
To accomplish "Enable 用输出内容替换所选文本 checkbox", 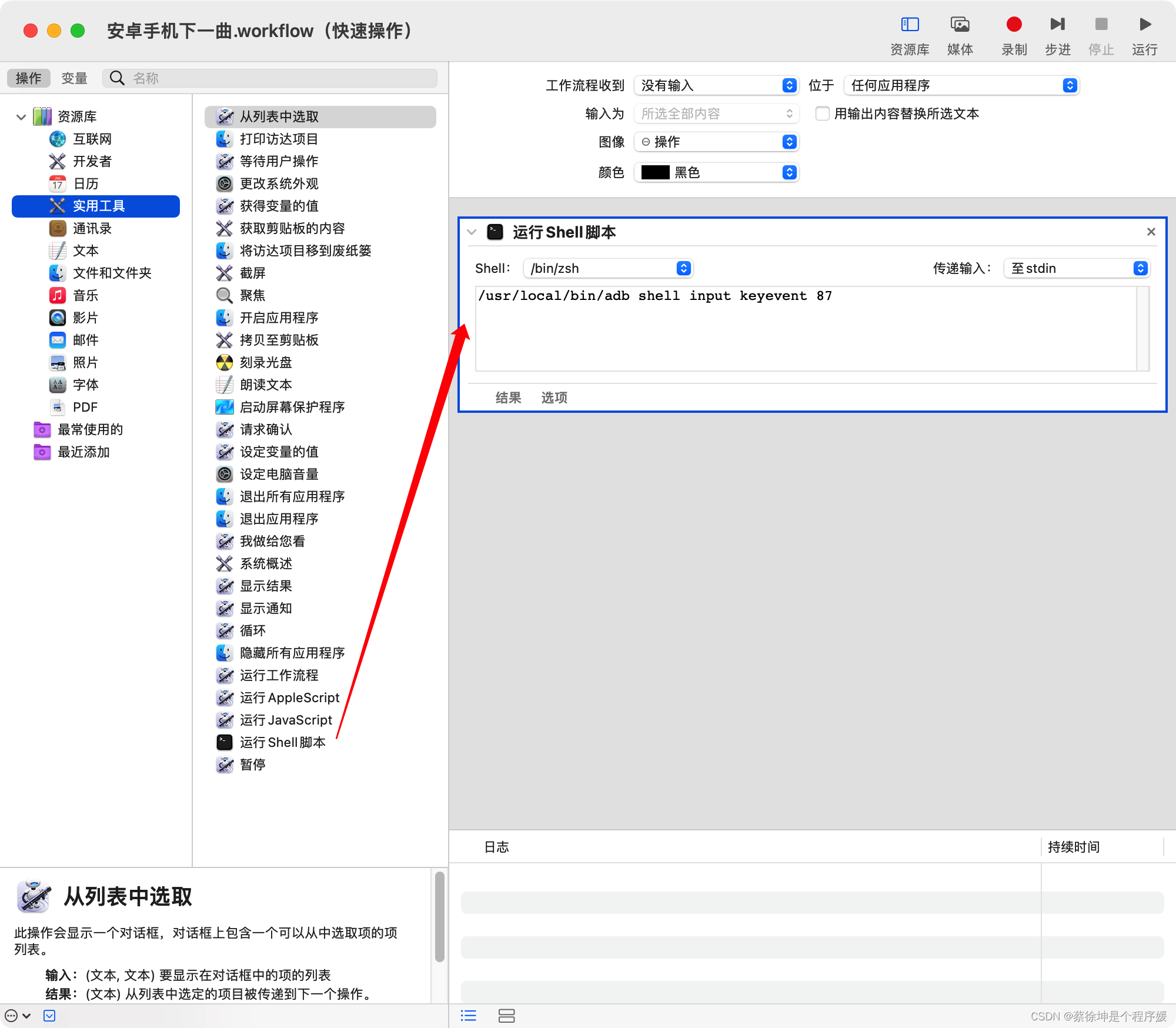I will pos(823,114).
